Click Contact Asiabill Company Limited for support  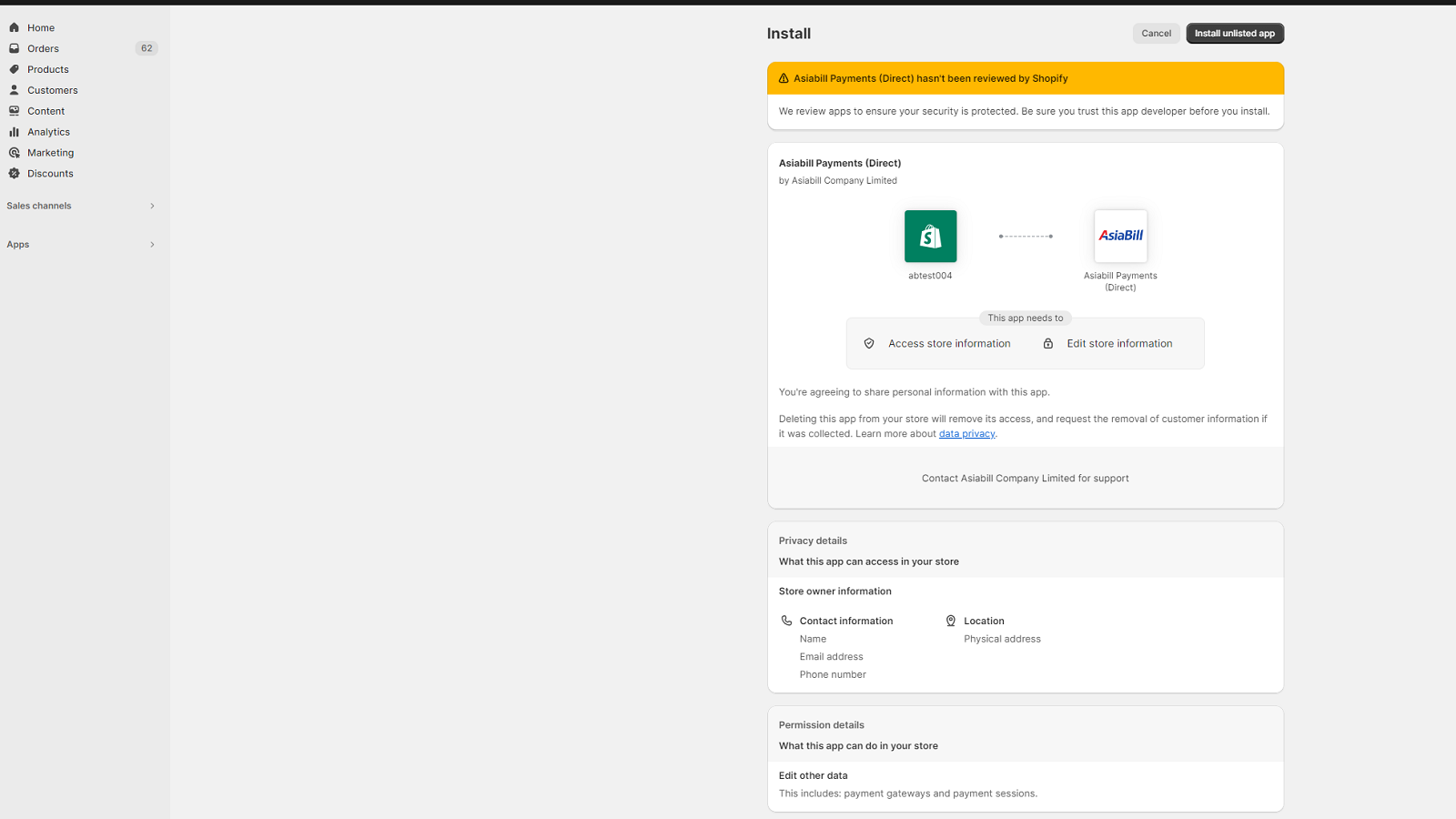click(1025, 479)
